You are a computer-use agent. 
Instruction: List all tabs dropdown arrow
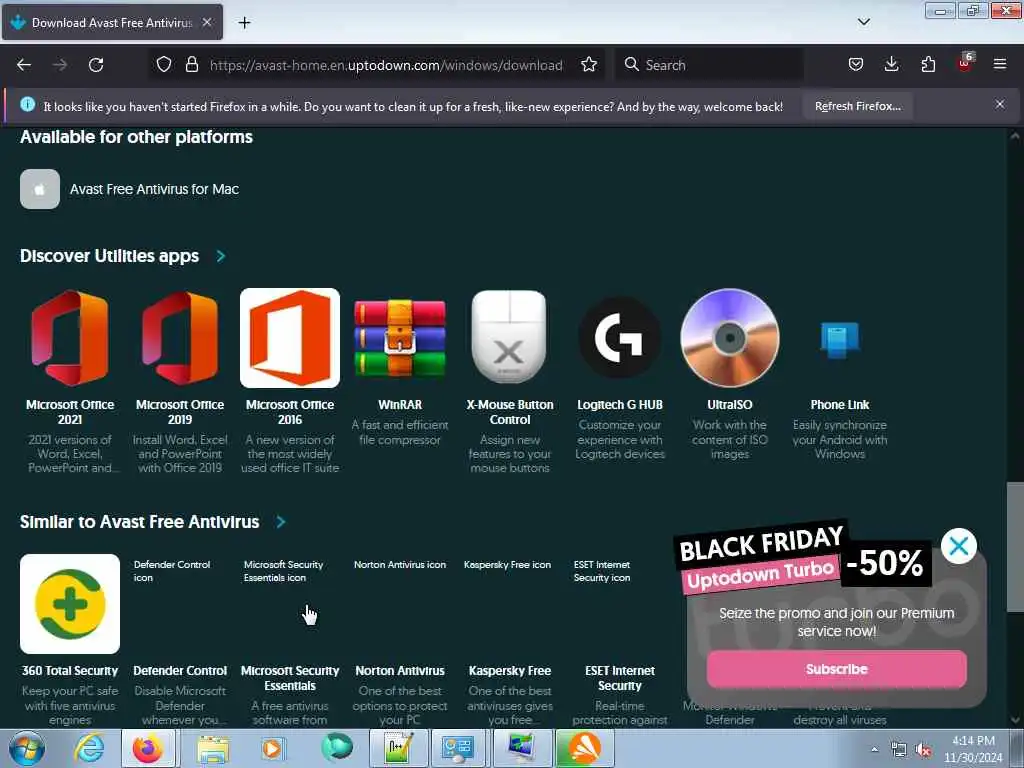pos(863,22)
